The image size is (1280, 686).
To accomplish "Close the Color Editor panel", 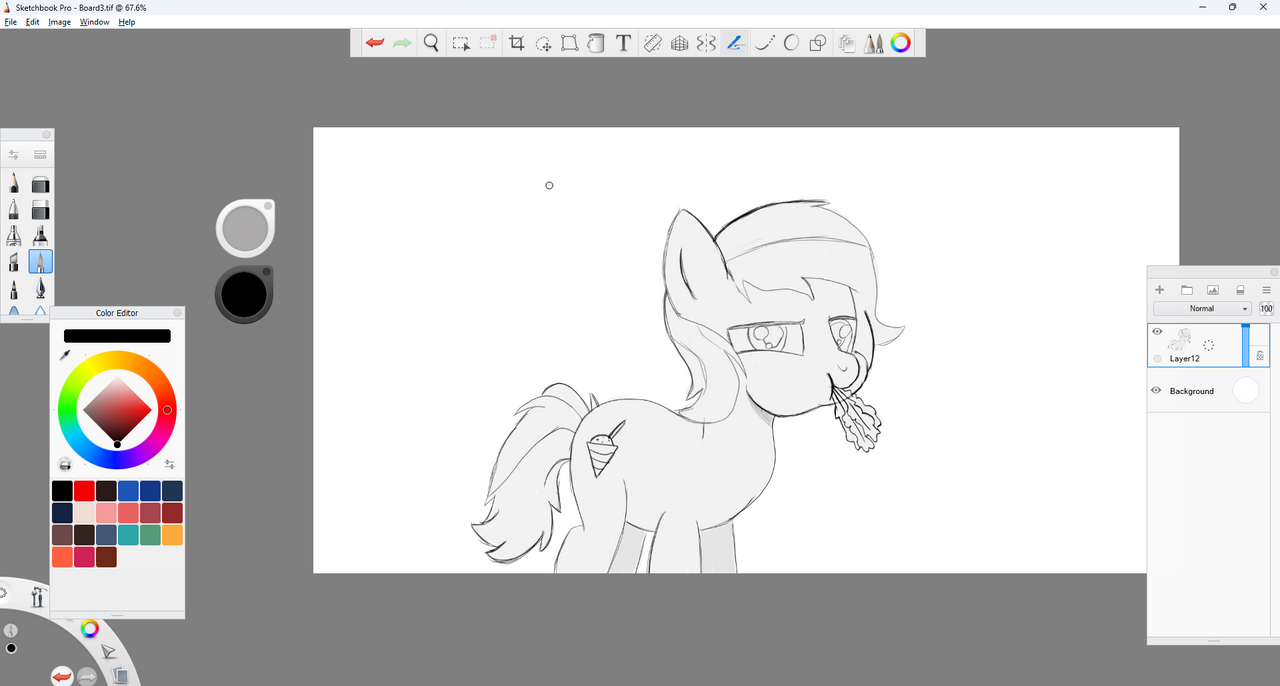I will (x=177, y=313).
